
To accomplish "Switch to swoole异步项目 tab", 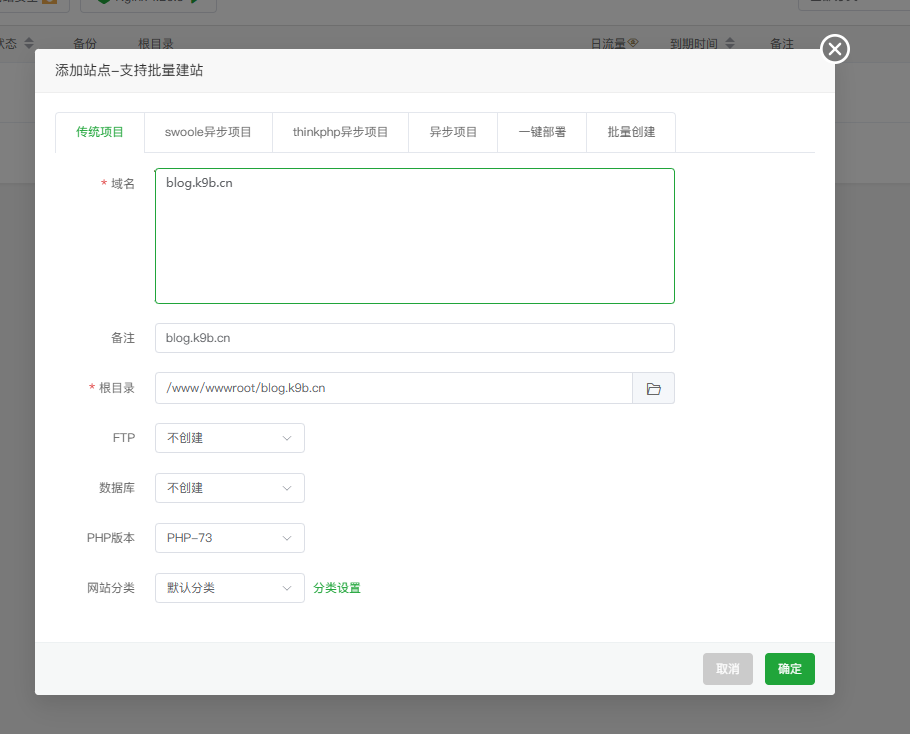I will [x=208, y=132].
